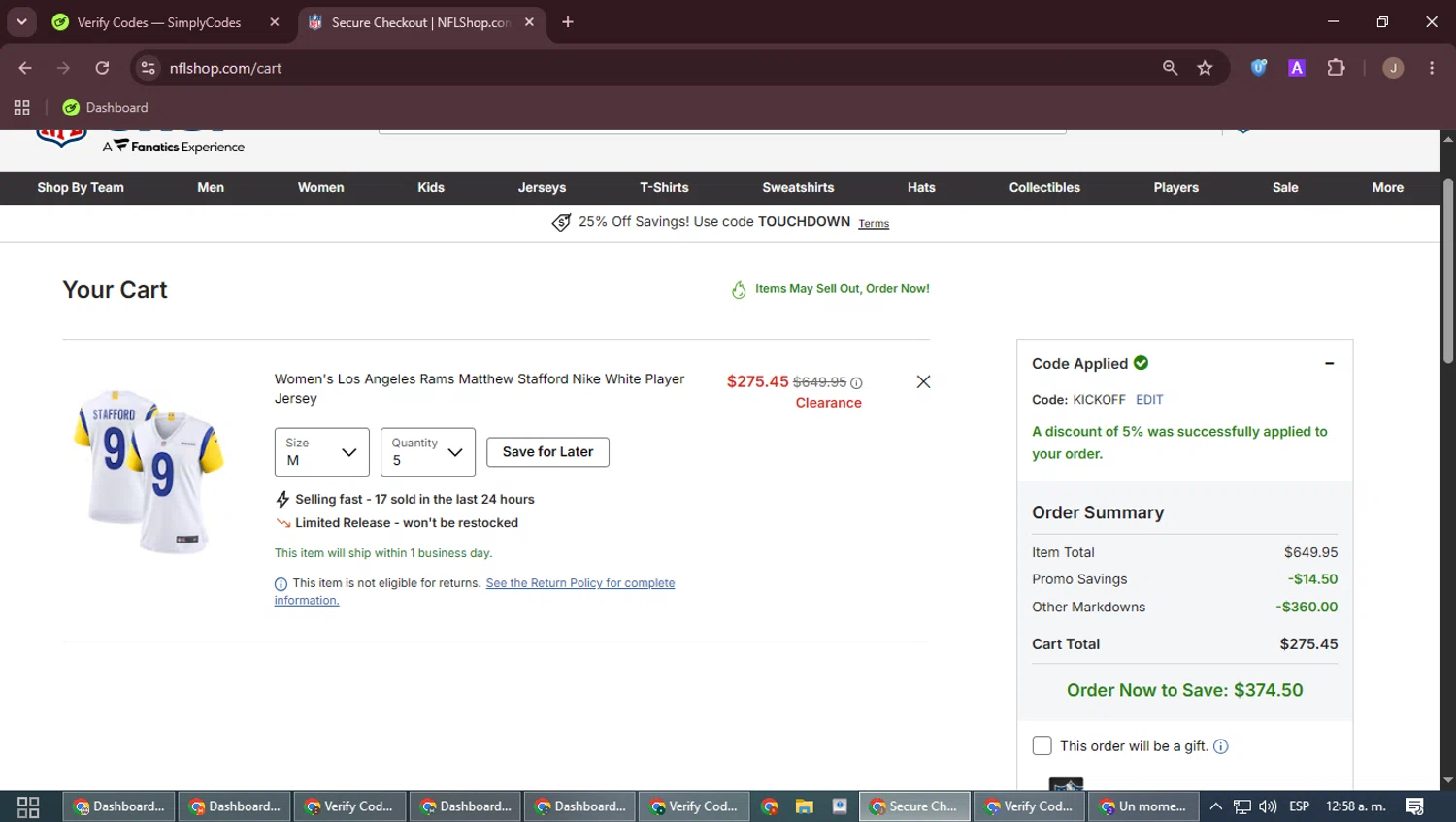Screen dimensions: 1456x822
Task: Click the info icon beside the gift option
Action: click(1221, 746)
